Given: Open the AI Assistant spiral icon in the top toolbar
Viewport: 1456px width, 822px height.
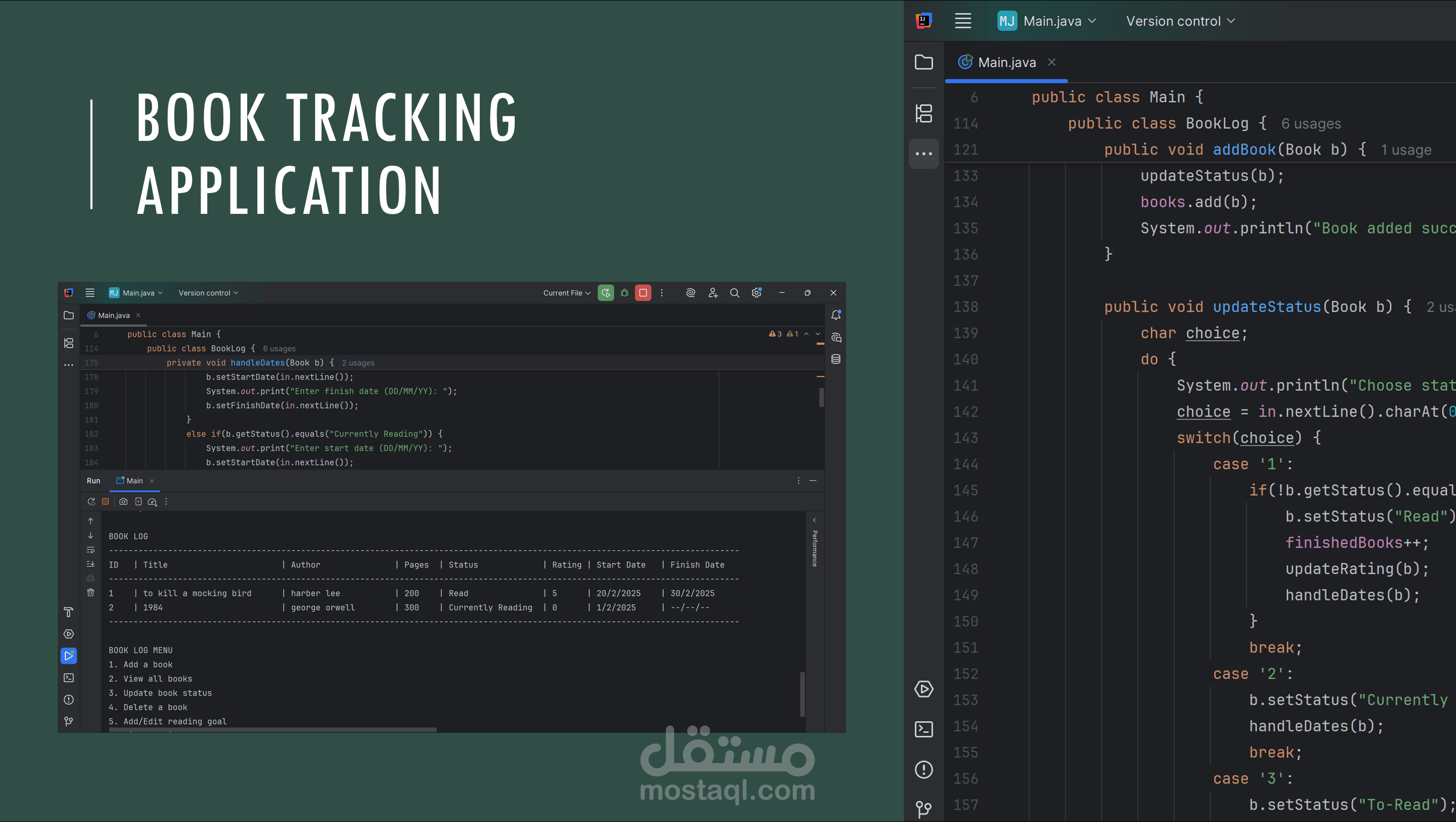Looking at the screenshot, I should [691, 293].
